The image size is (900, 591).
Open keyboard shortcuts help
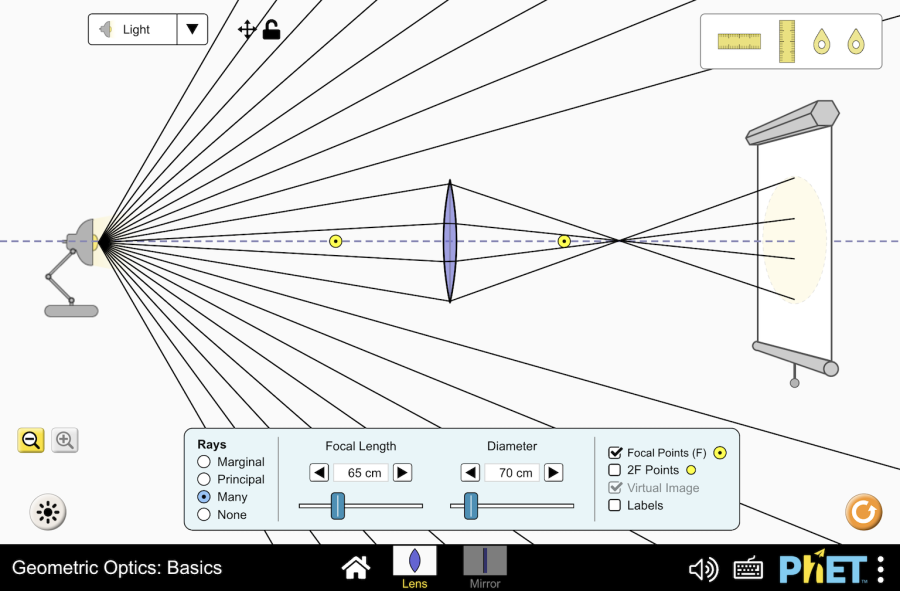[748, 569]
